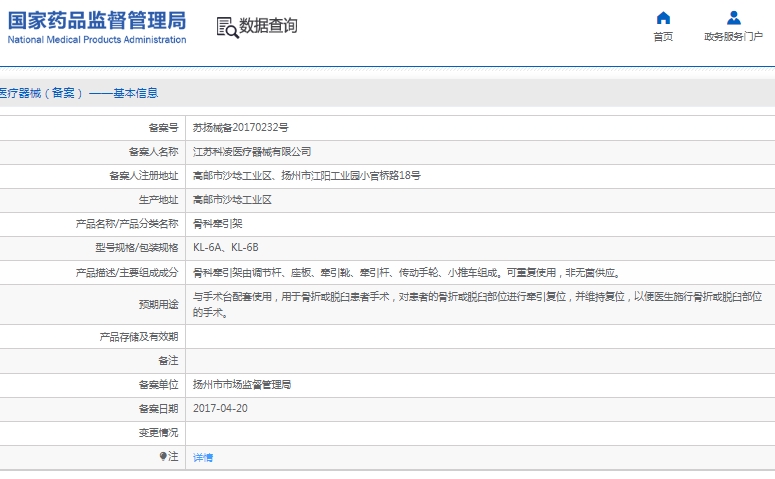Click the 数据查询 search document icon
This screenshot has height=479, width=775.
coord(227,27)
